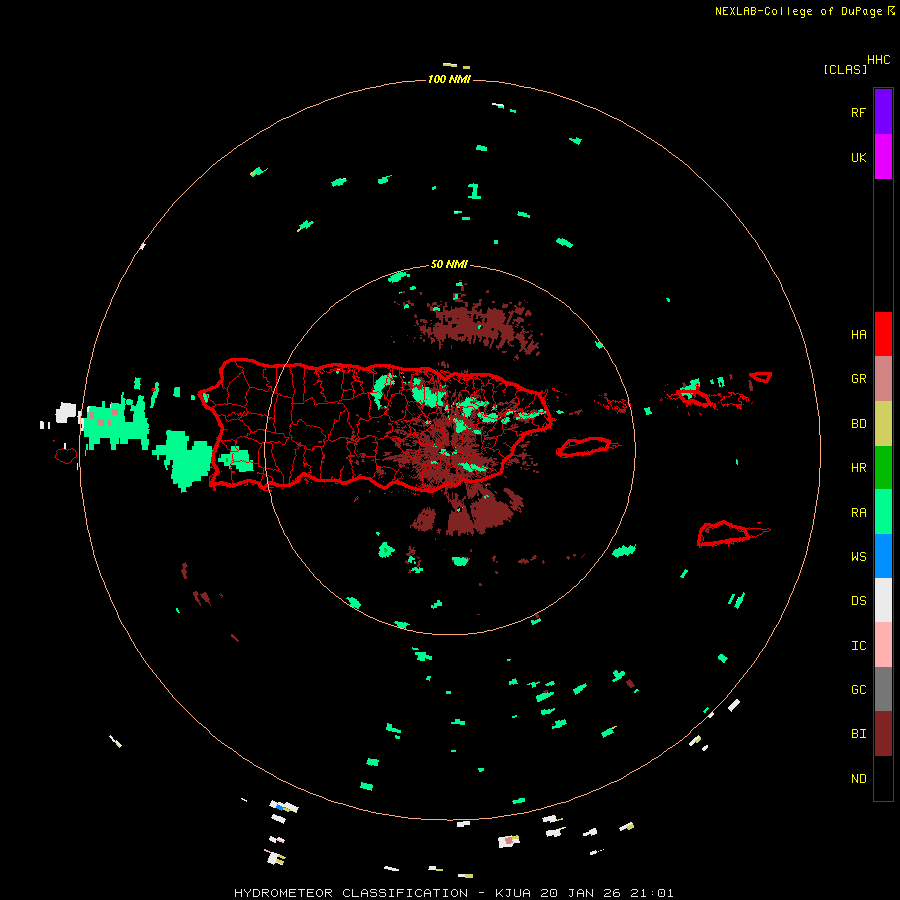The width and height of the screenshot is (900, 900).
Task: Click the RA light green swatch
Action: pyautogui.click(x=883, y=512)
